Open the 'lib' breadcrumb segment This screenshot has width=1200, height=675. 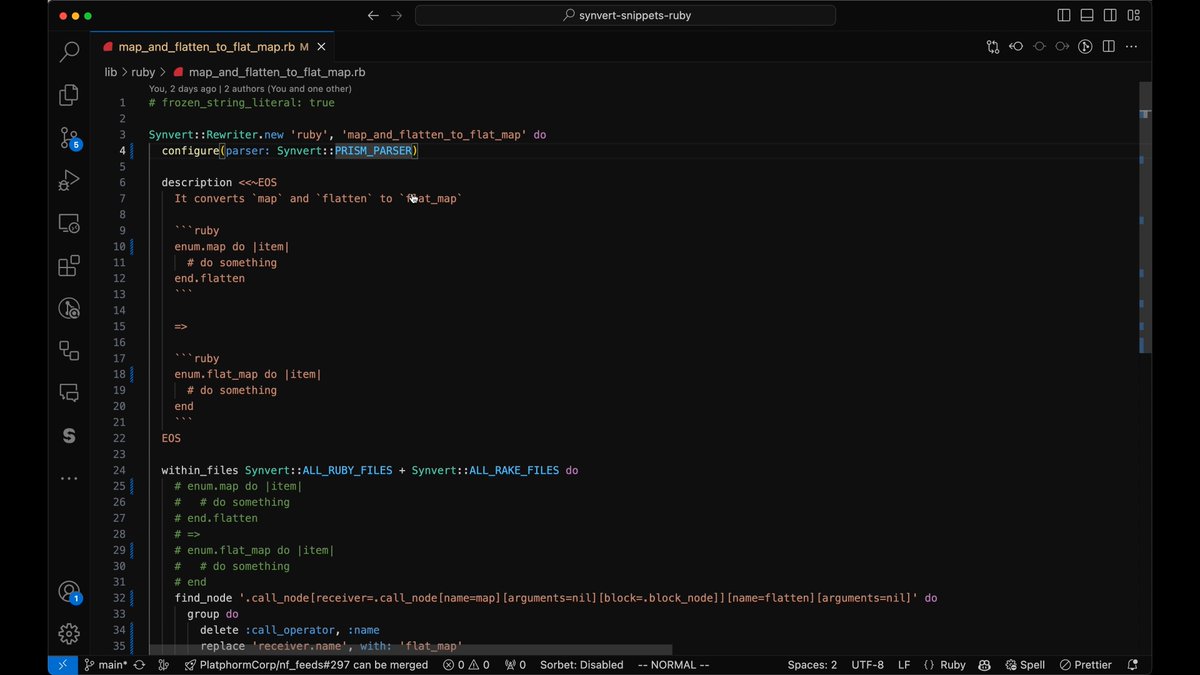tap(111, 72)
